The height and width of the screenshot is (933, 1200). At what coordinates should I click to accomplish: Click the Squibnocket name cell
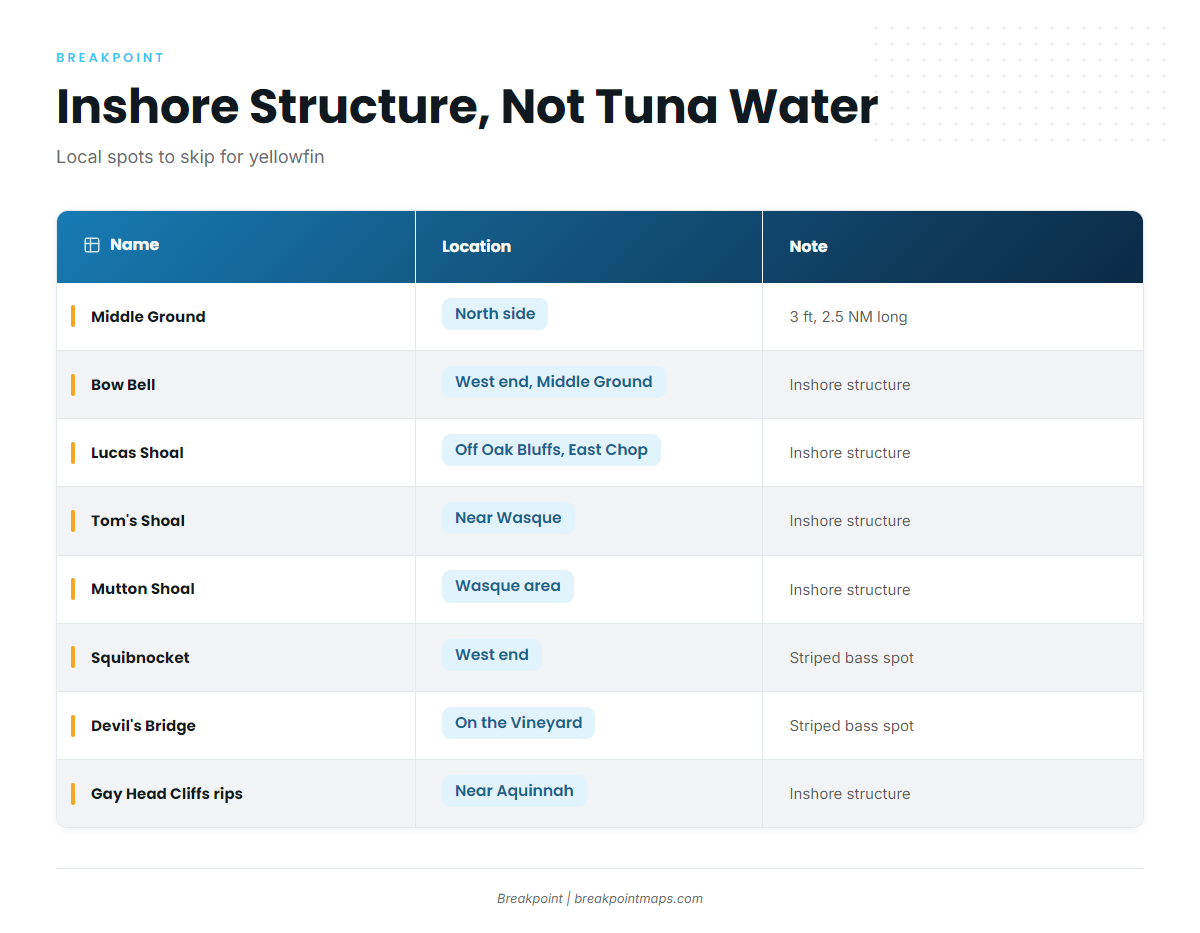click(236, 658)
